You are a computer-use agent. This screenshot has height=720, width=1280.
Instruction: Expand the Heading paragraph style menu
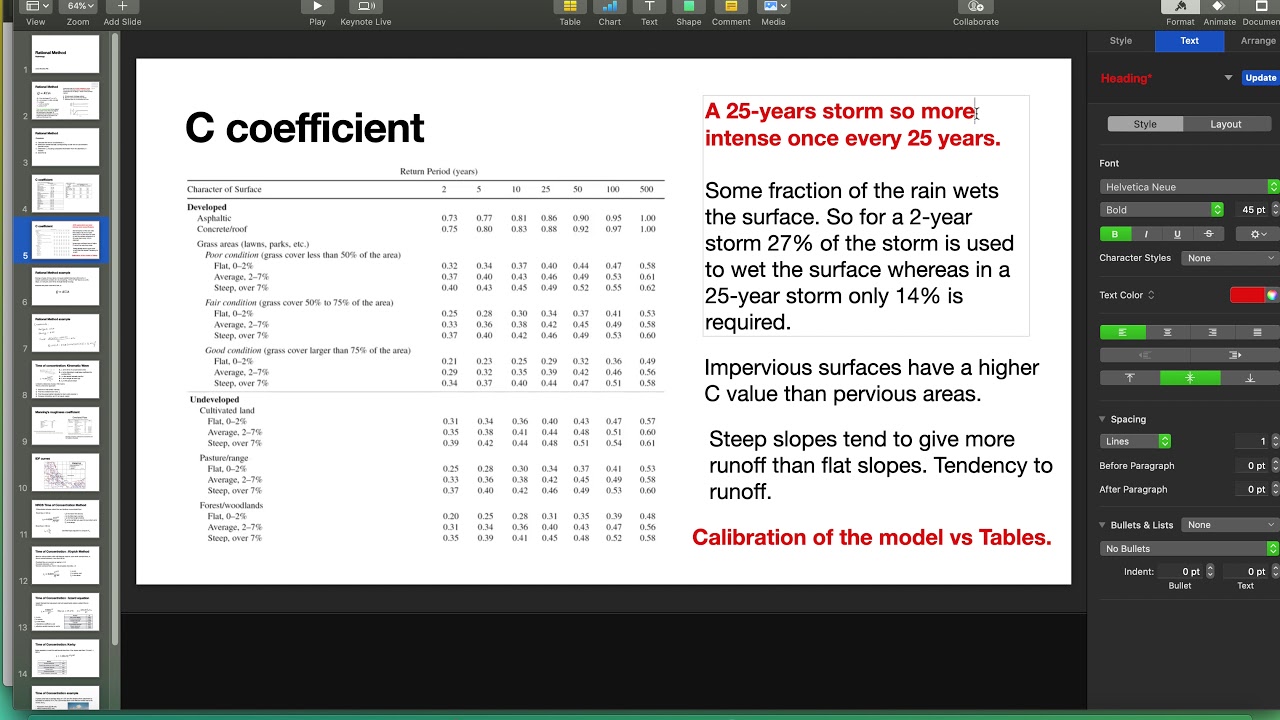click(x=1228, y=78)
